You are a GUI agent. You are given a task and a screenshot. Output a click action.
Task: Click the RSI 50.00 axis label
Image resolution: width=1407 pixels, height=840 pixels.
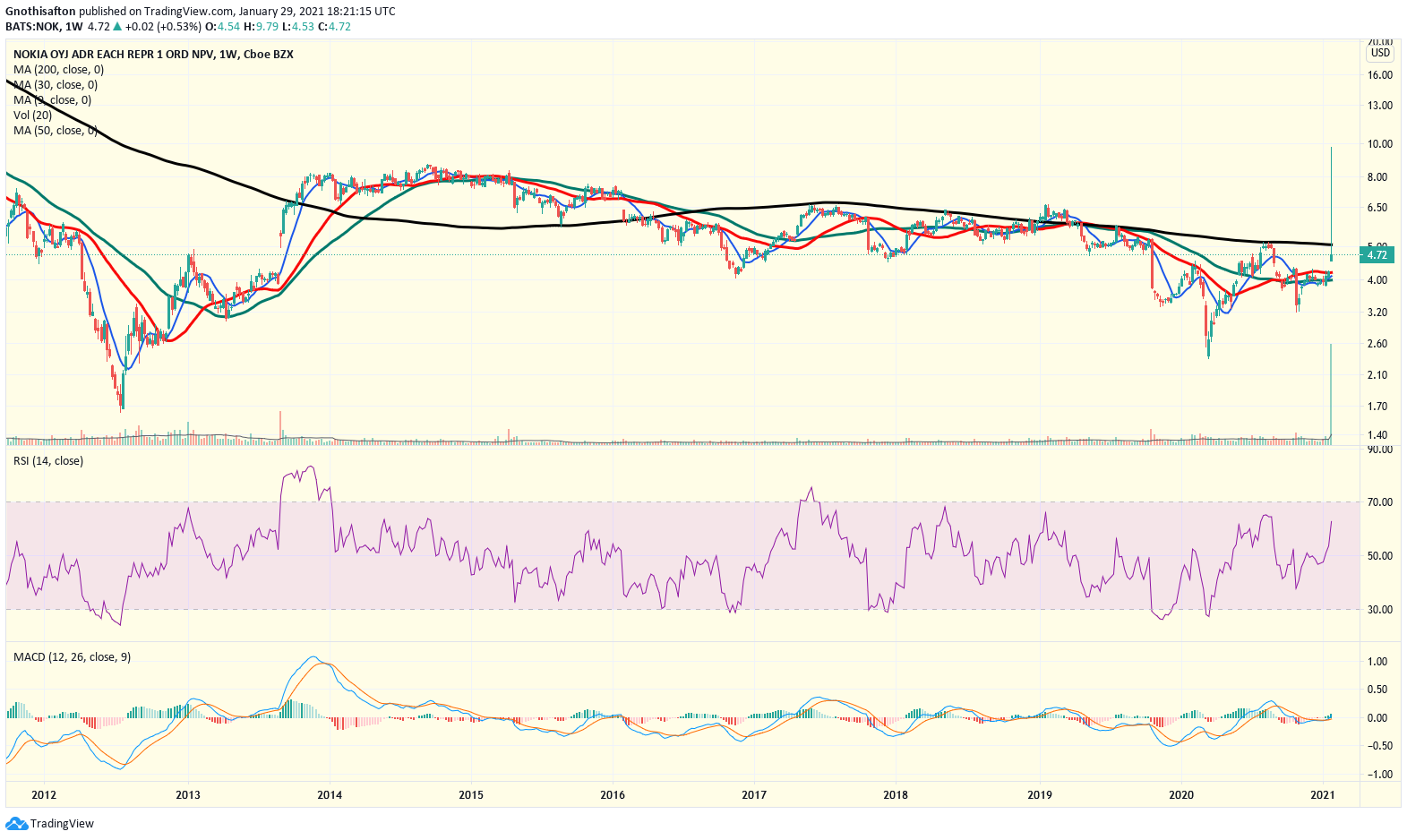pyautogui.click(x=1380, y=556)
